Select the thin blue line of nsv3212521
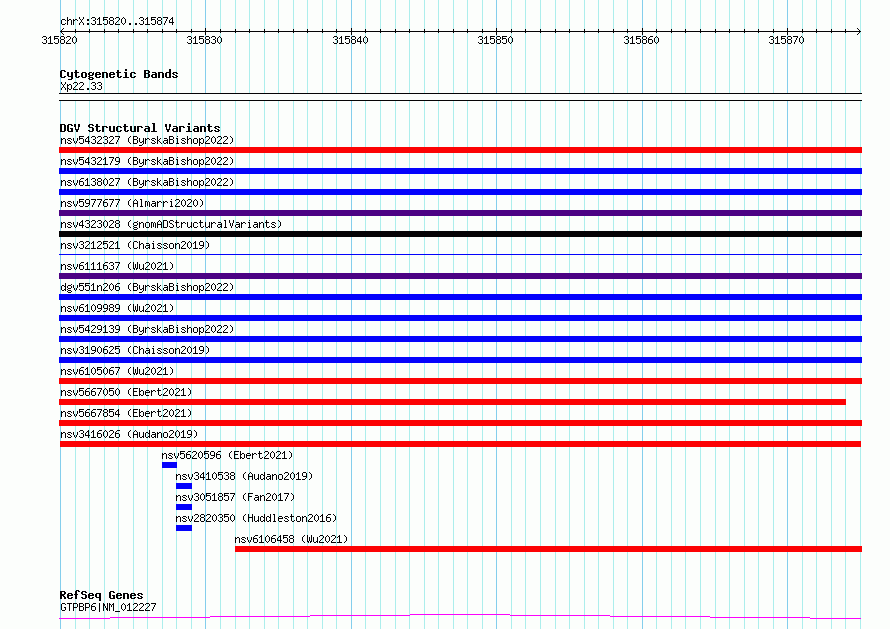 click(460, 254)
